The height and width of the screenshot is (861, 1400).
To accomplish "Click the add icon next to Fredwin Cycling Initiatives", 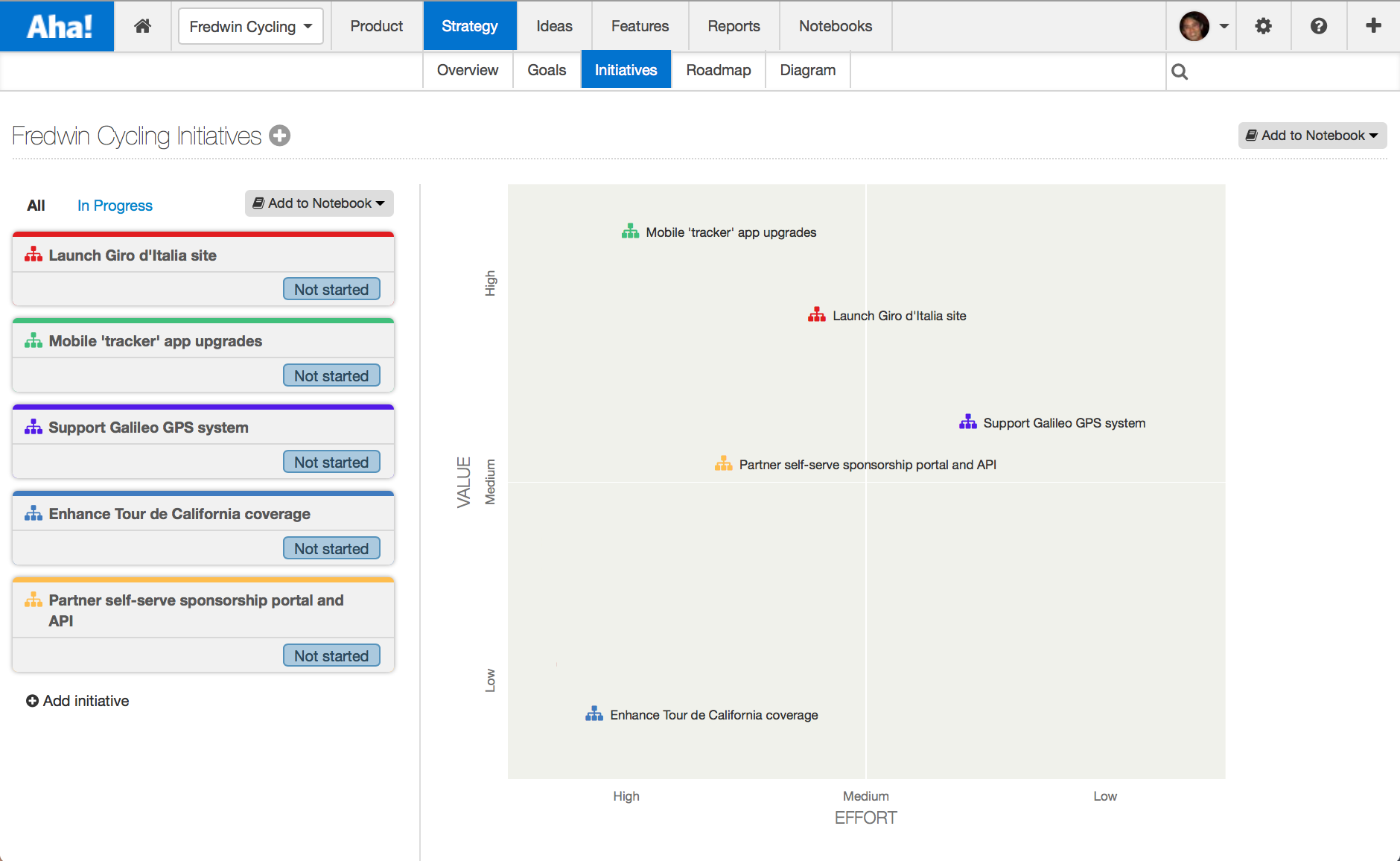I will click(279, 136).
